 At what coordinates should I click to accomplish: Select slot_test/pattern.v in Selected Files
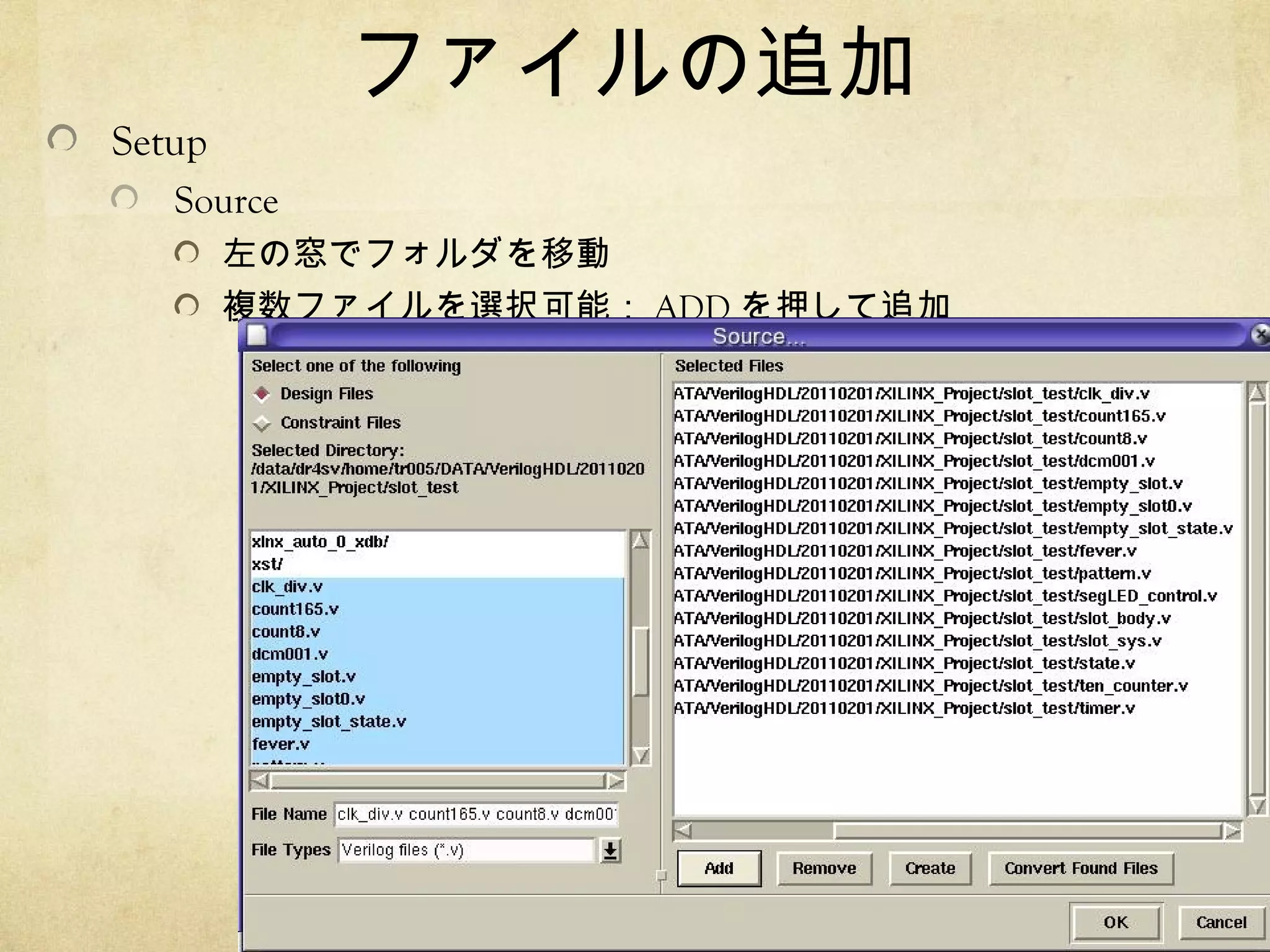click(x=959, y=573)
